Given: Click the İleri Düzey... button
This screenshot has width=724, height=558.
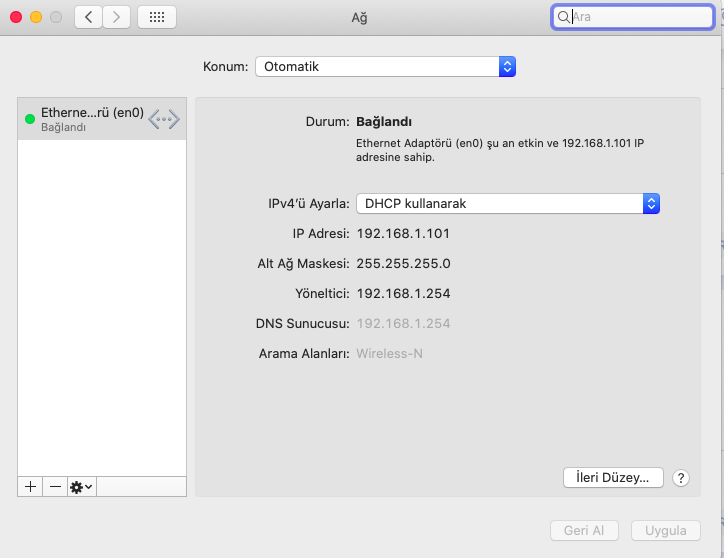Looking at the screenshot, I should [613, 478].
